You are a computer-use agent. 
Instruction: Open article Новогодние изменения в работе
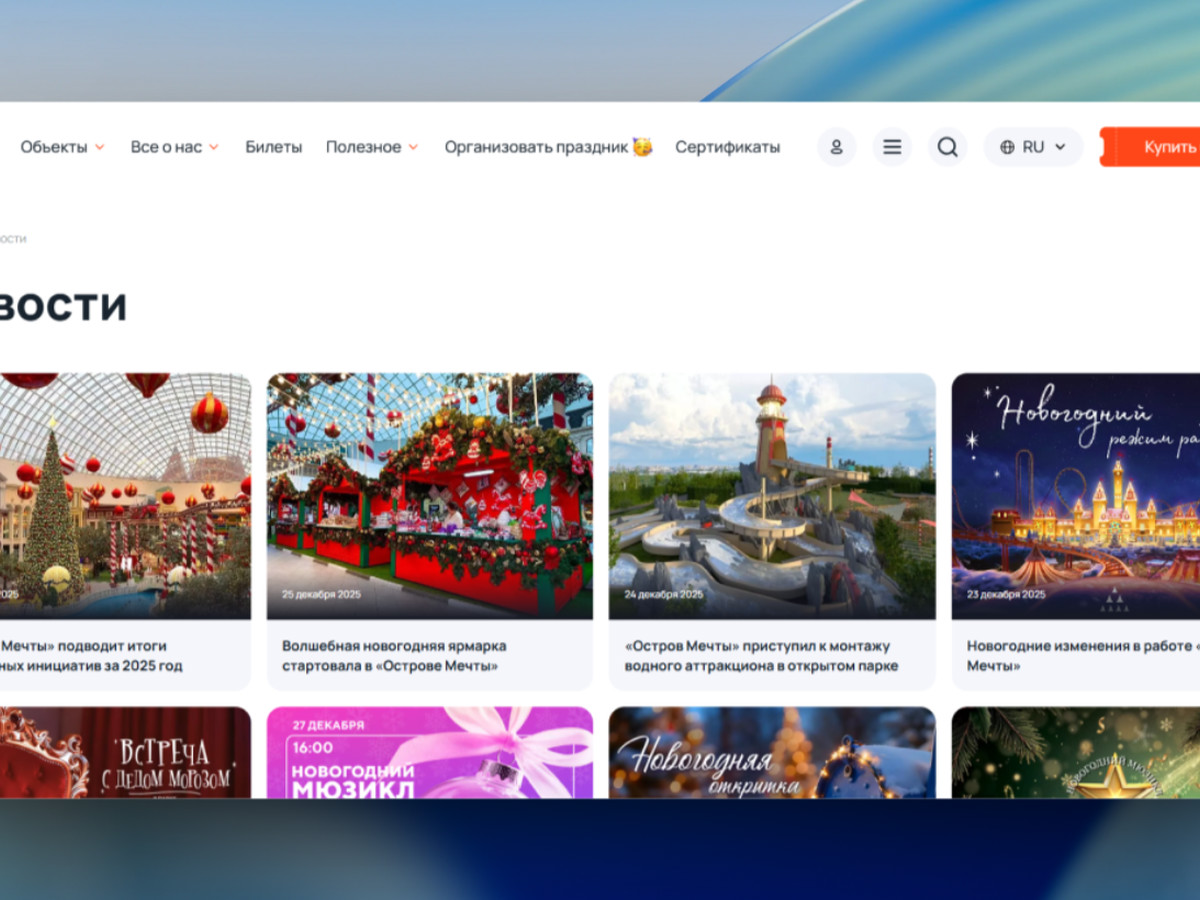click(1083, 656)
